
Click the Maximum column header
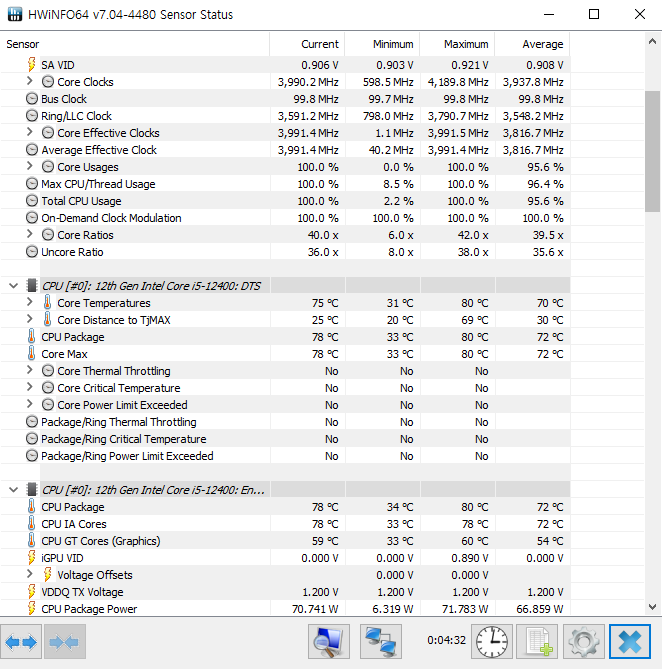(x=457, y=44)
